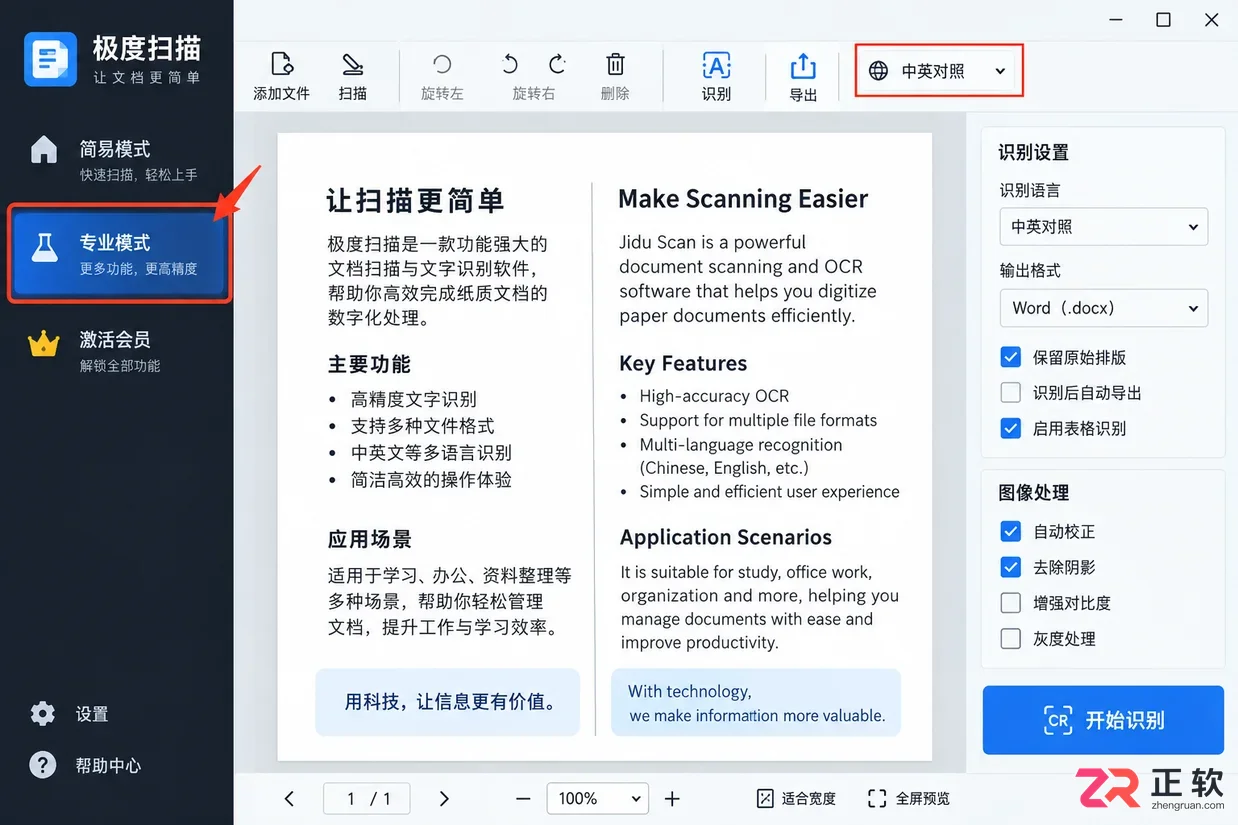Image resolution: width=1238 pixels, height=825 pixels.
Task: Open the 100% zoom level dropdown
Action: 598,798
